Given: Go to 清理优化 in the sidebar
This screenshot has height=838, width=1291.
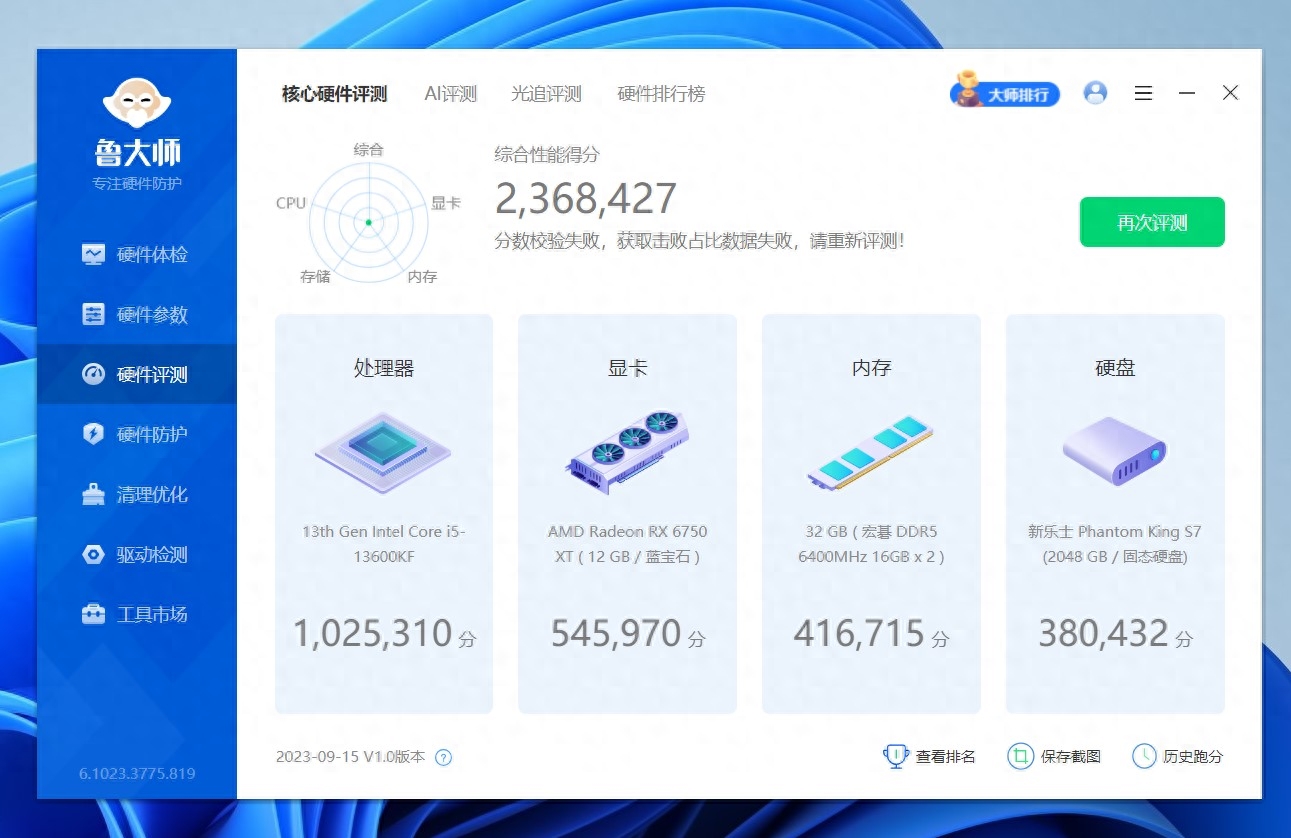Looking at the screenshot, I should tap(137, 494).
